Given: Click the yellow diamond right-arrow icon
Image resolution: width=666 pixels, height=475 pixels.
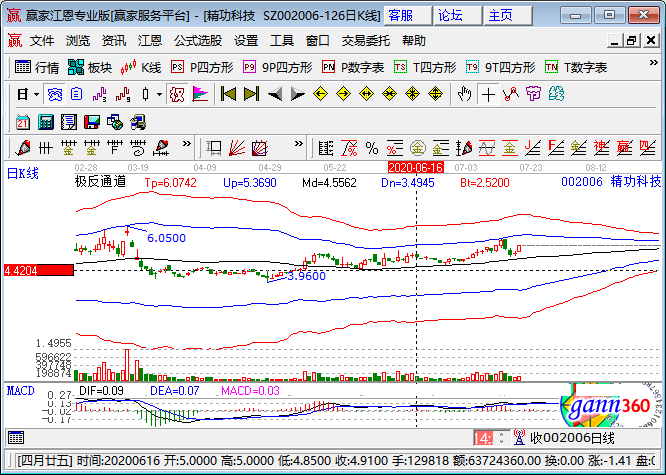Looking at the screenshot, I should tap(343, 94).
